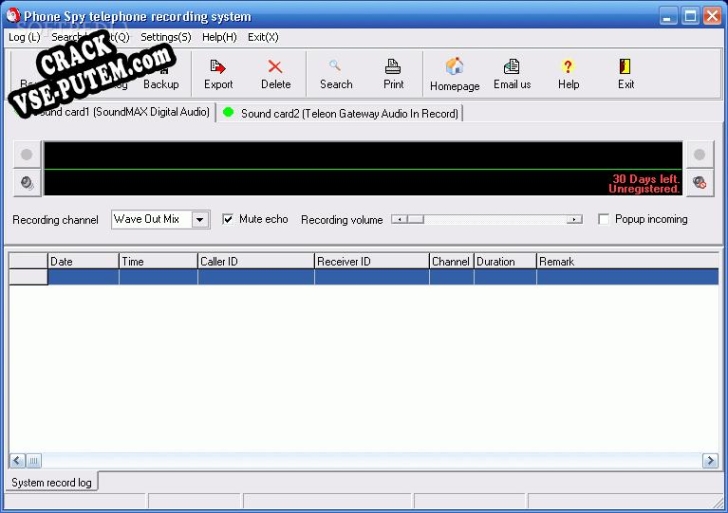Click the Recording volume left arrow
The height and width of the screenshot is (513, 728).
tap(399, 219)
